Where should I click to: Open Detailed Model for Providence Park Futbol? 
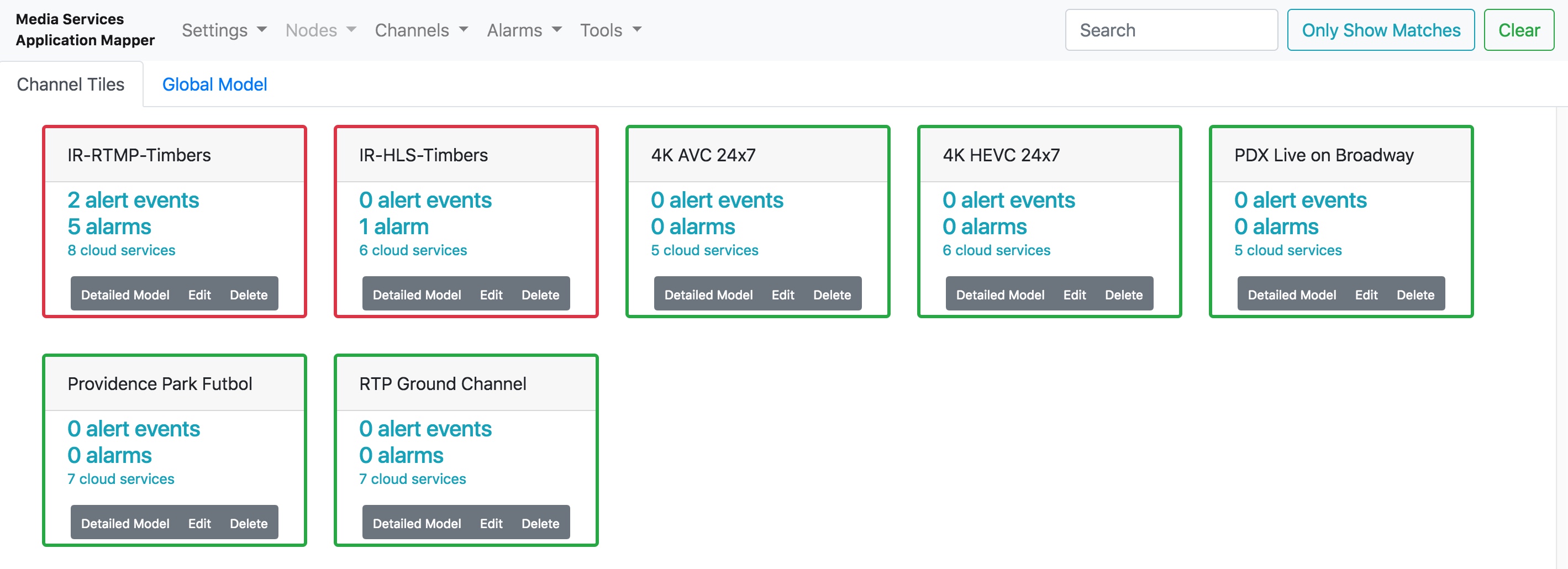pos(125,523)
